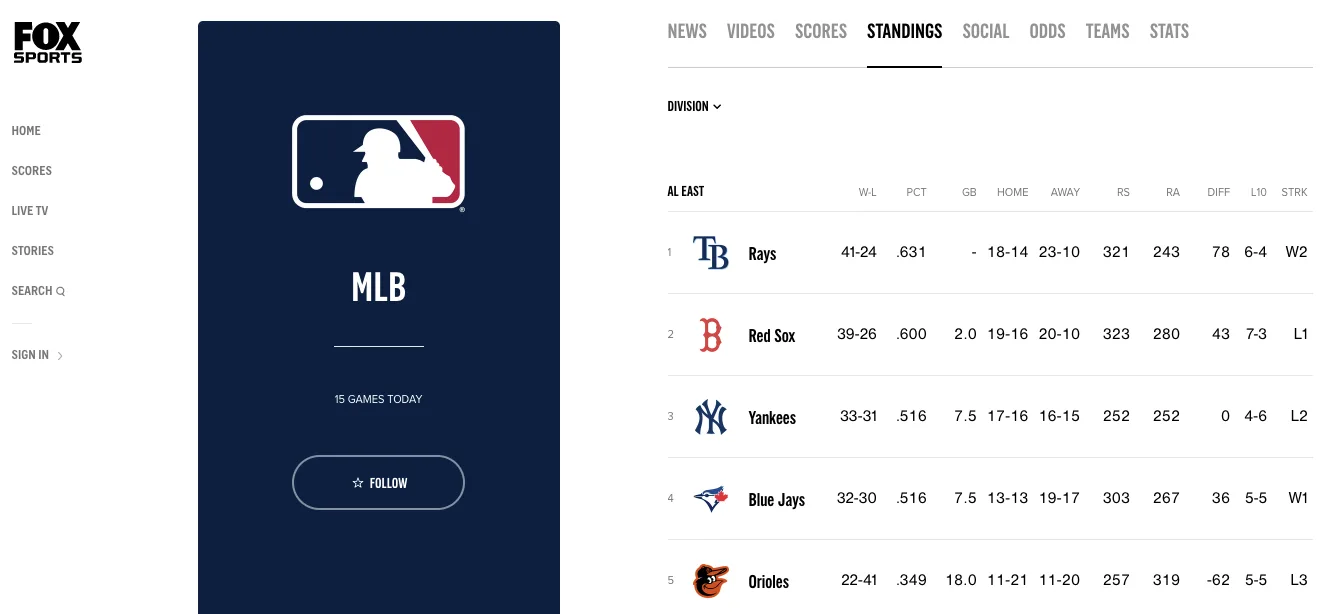Click the L10 column header
Image resolution: width=1336 pixels, height=614 pixels.
(x=1258, y=192)
